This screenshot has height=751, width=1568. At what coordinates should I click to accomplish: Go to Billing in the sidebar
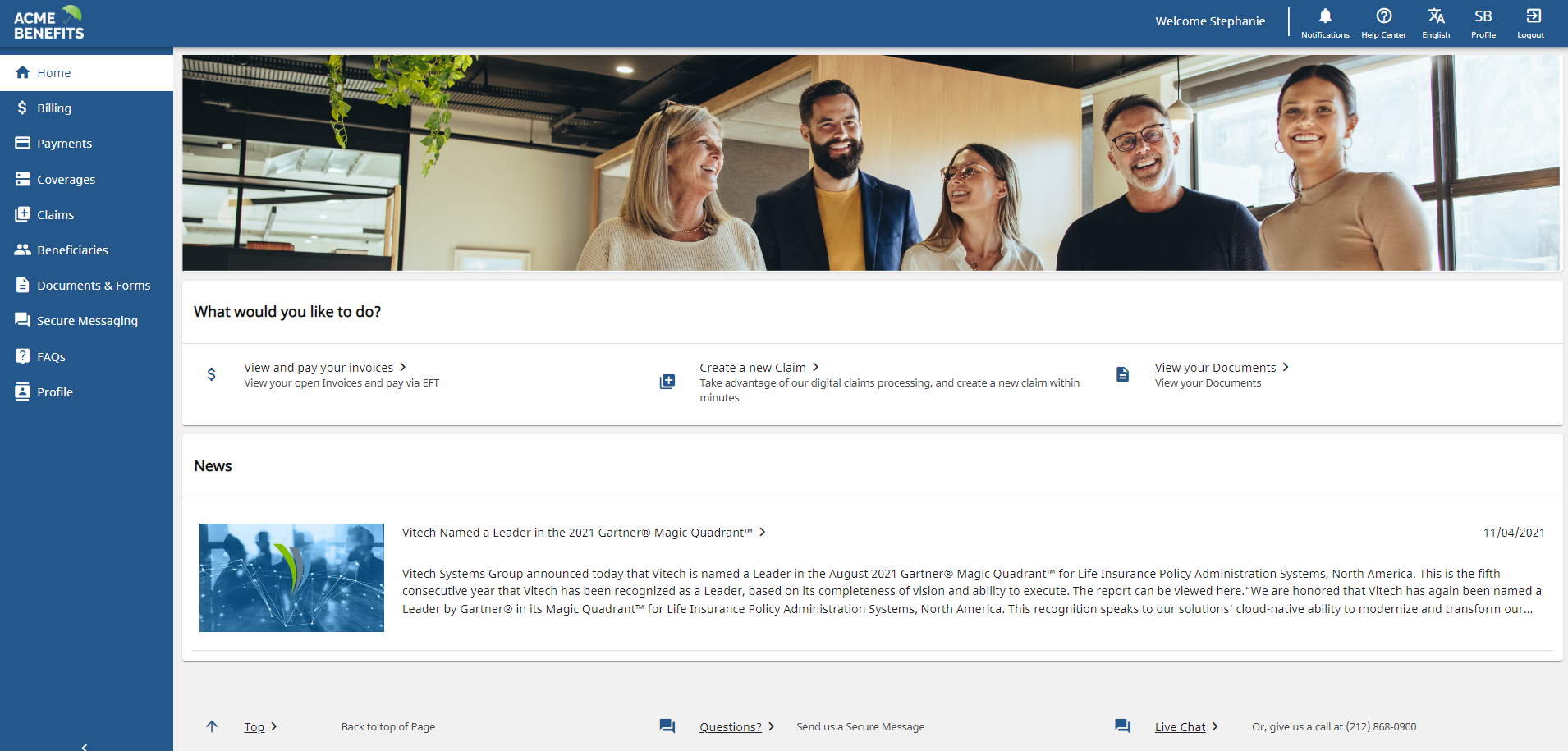pyautogui.click(x=54, y=108)
